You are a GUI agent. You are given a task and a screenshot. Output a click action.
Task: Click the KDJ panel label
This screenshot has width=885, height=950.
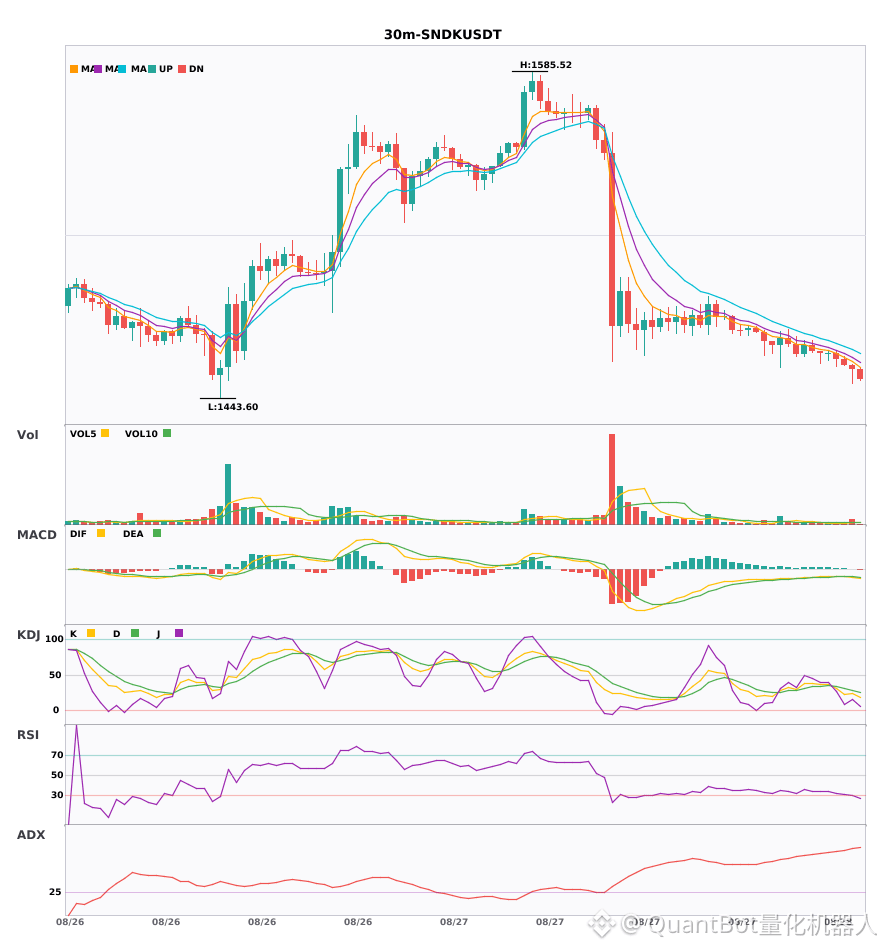pos(28,635)
